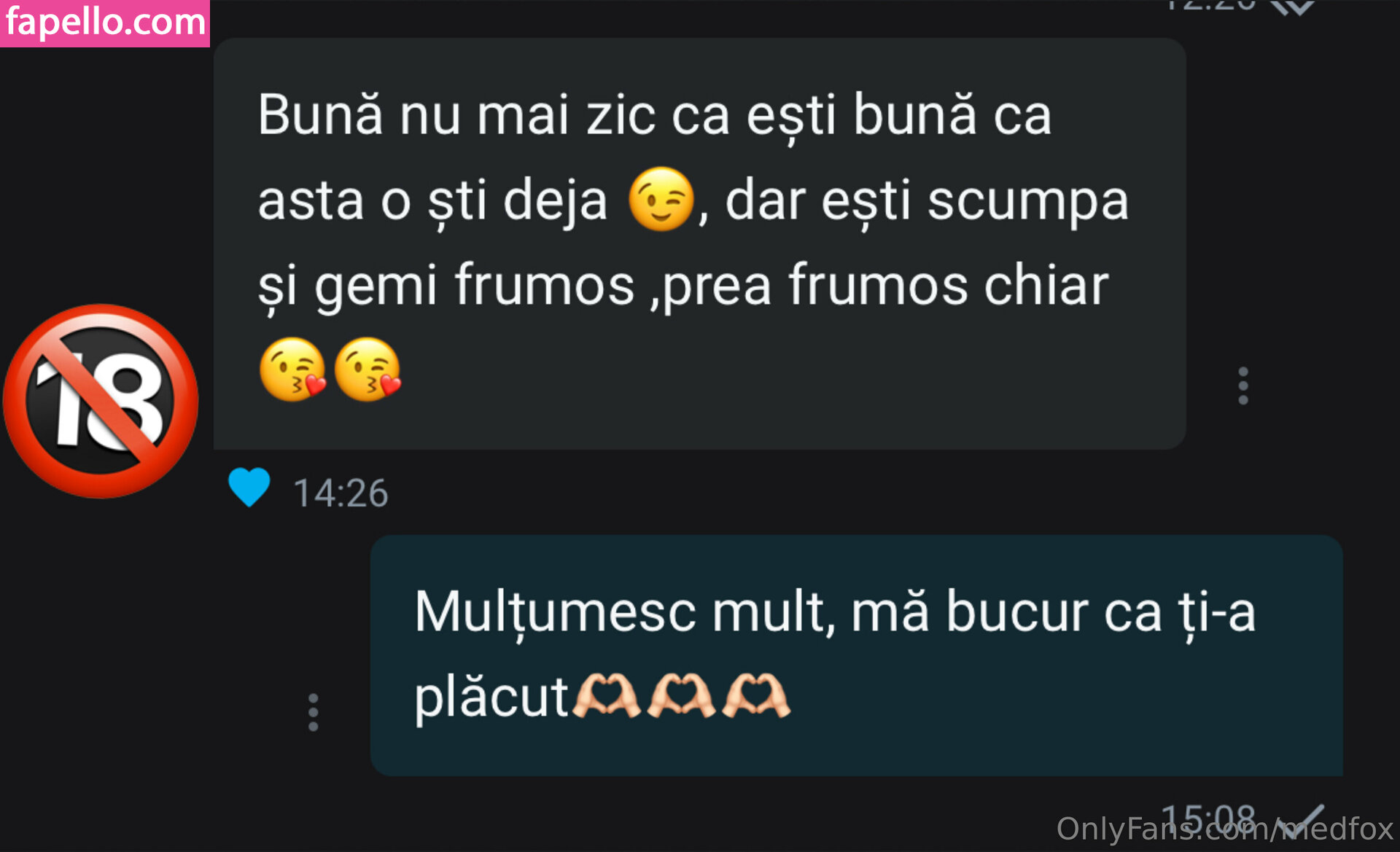
Task: Toggle the blue heart reaction
Action: pyautogui.click(x=249, y=487)
